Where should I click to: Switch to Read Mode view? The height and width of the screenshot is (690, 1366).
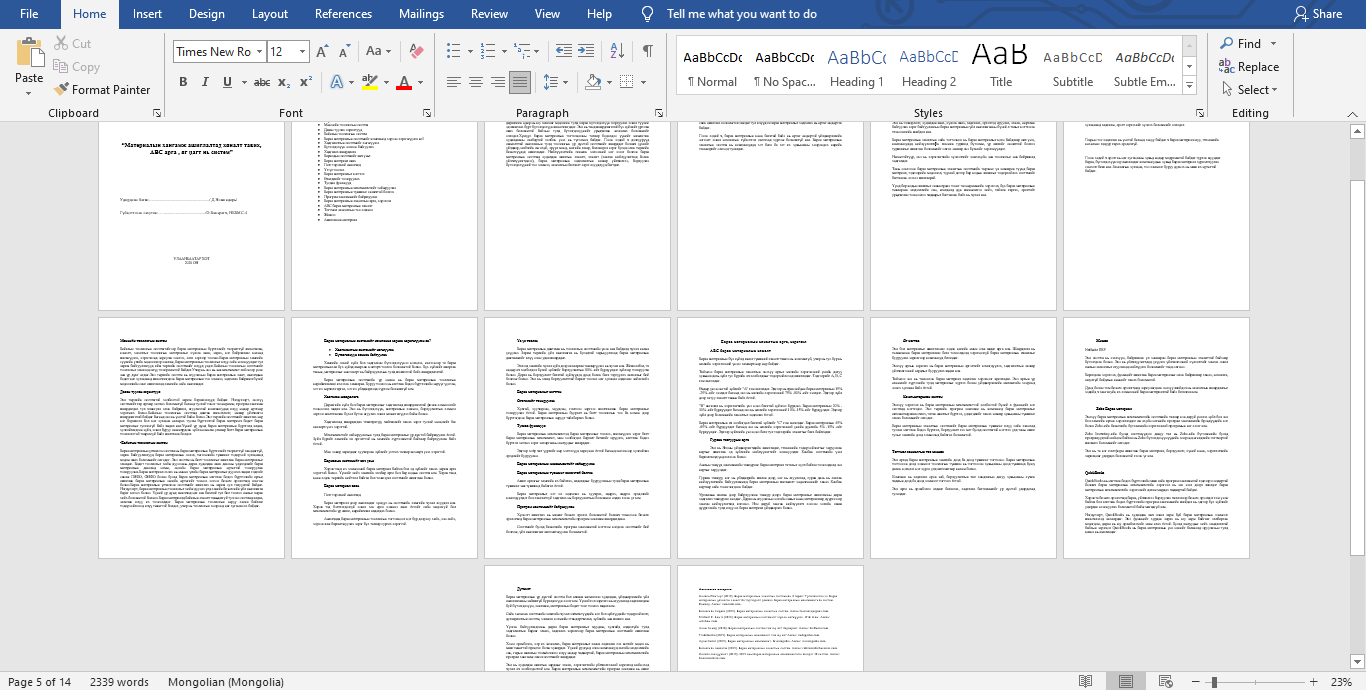click(1085, 682)
